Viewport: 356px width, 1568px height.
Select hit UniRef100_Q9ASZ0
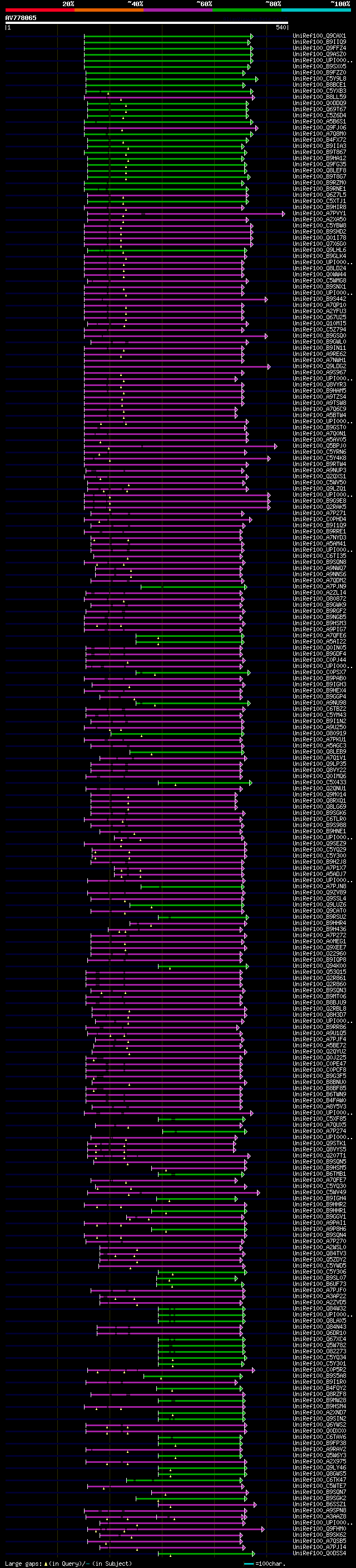pyautogui.click(x=319, y=54)
